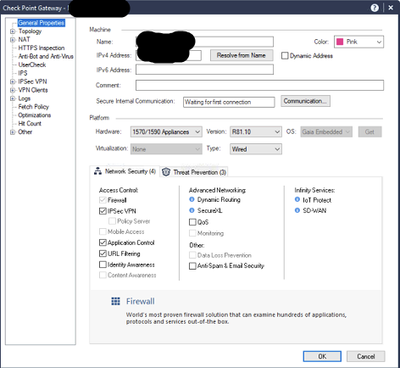Click the Dynamic Routing info icon
This screenshot has width=400, height=368.
(x=192, y=199)
